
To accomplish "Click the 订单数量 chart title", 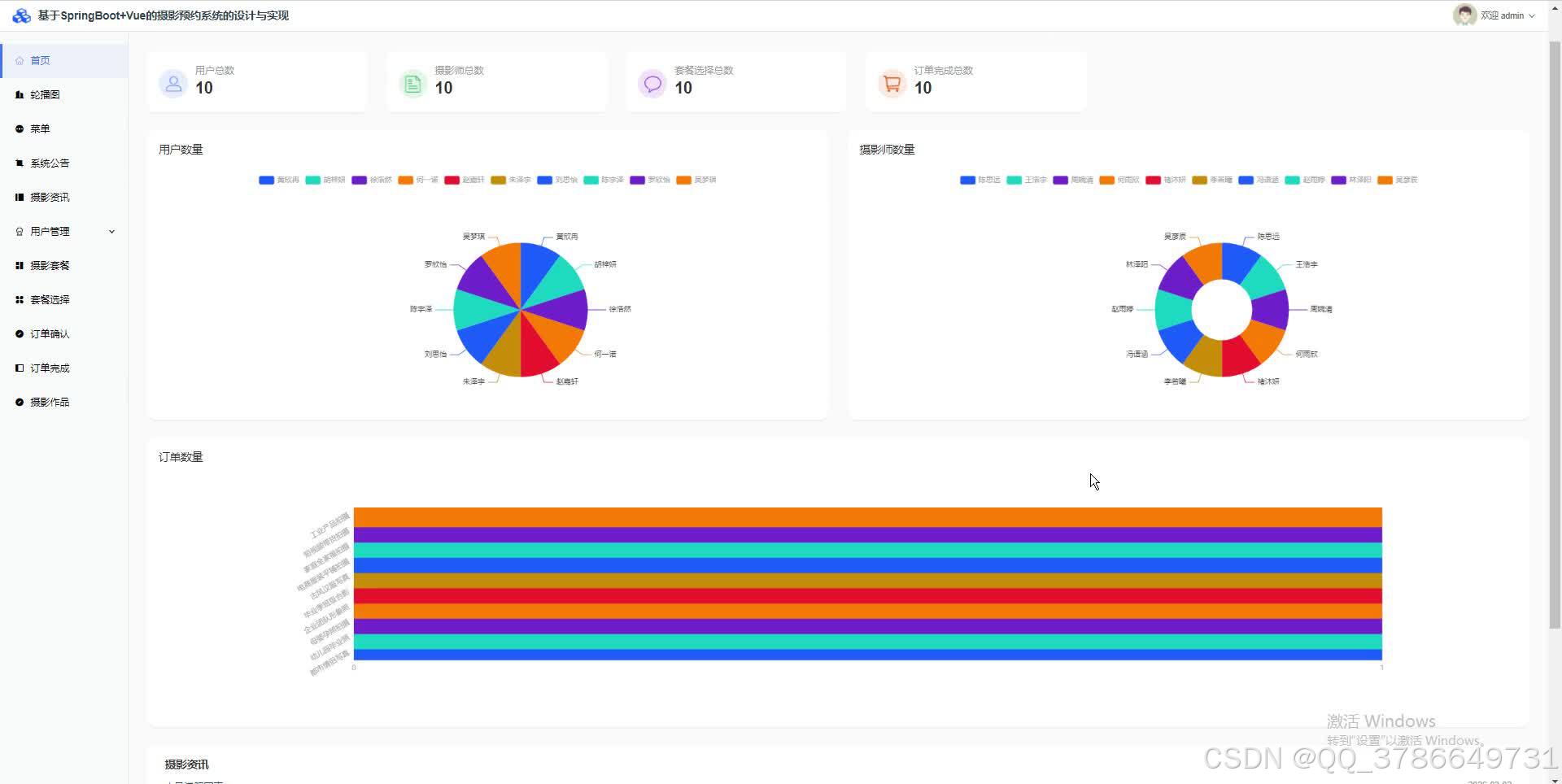I will 181,457.
